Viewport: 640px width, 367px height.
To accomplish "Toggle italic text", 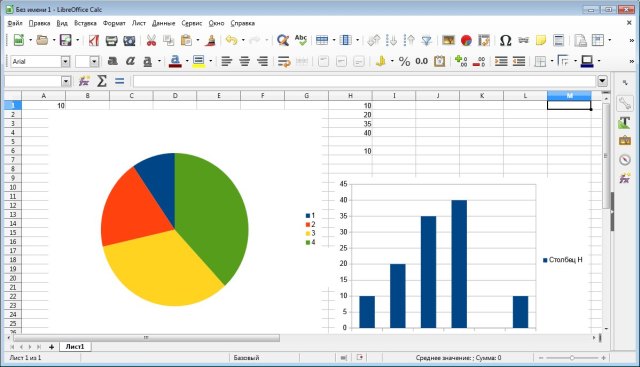I will click(130, 61).
